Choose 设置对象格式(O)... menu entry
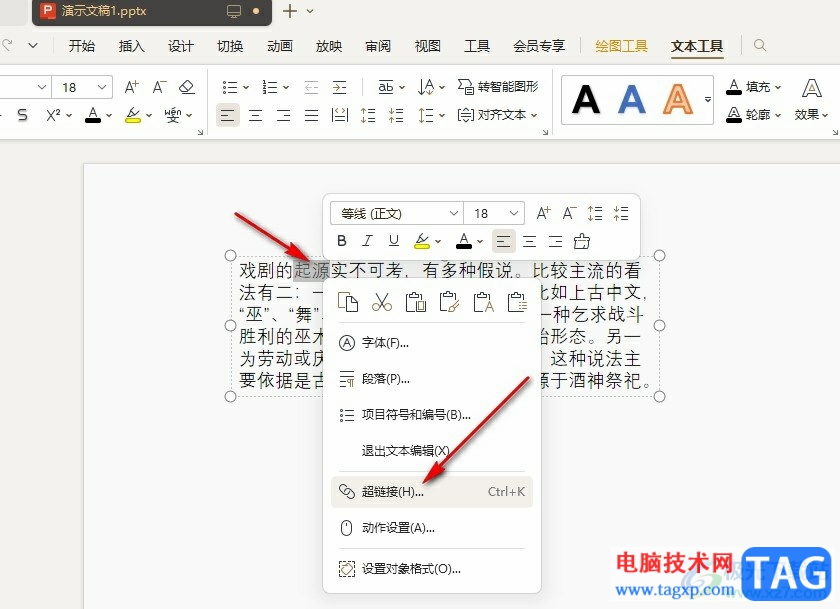Viewport: 840px width, 609px height. (432, 569)
